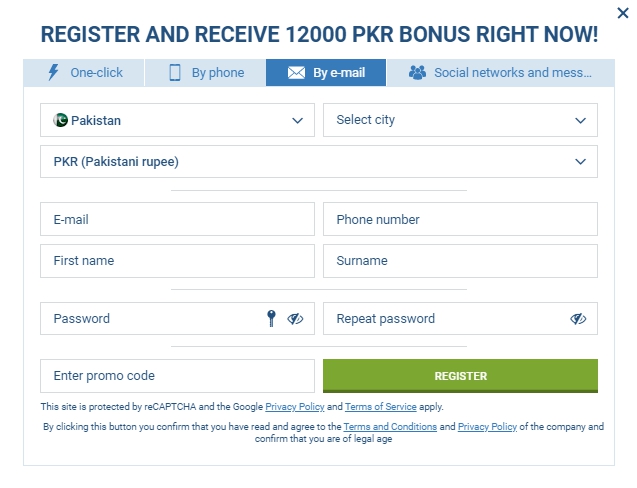The image size is (637, 488).
Task: Click the lightning bolt One-click icon
Action: (x=53, y=72)
